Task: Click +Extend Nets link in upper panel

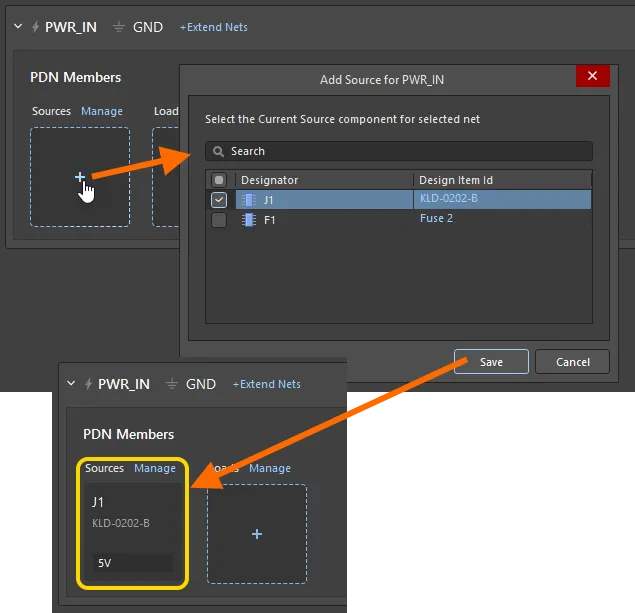Action: point(213,27)
